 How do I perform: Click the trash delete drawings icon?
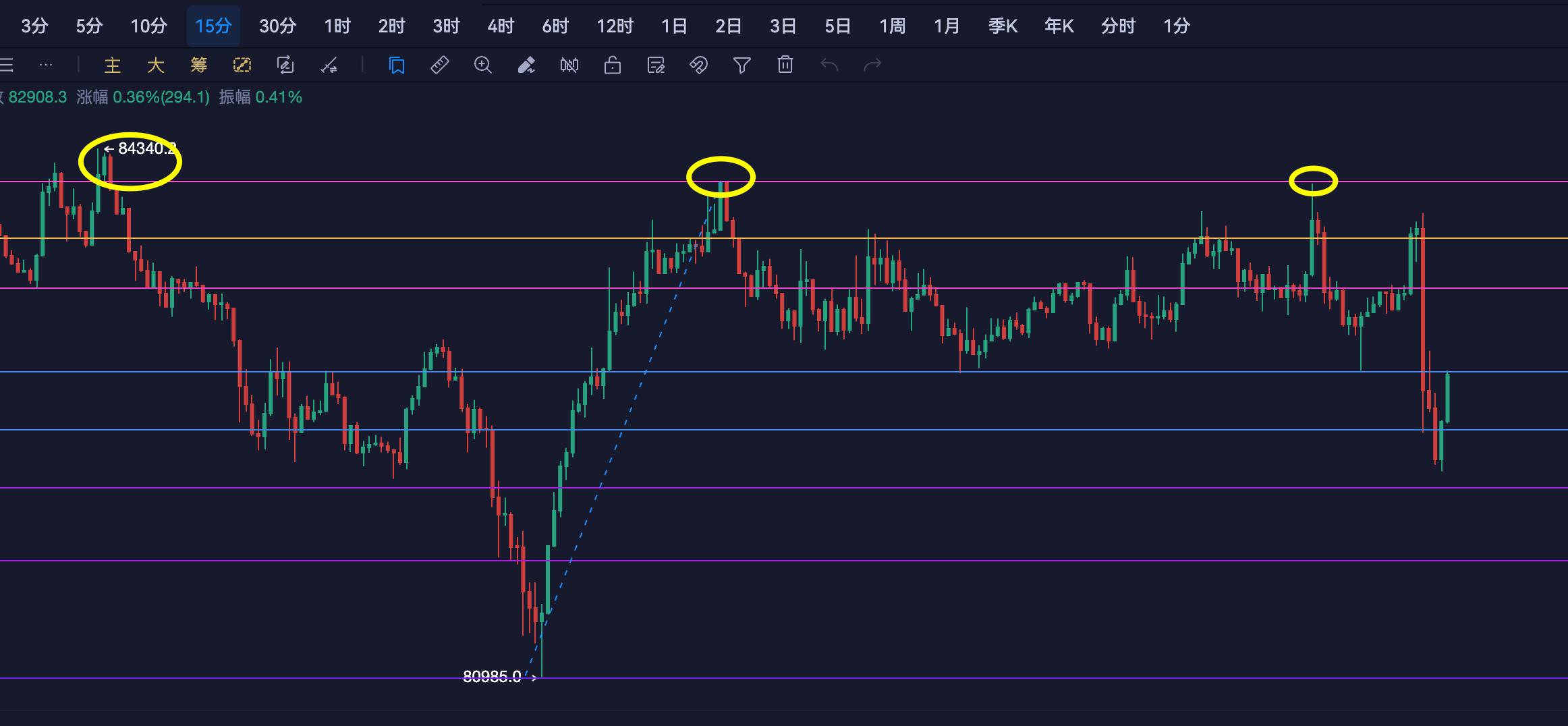785,65
